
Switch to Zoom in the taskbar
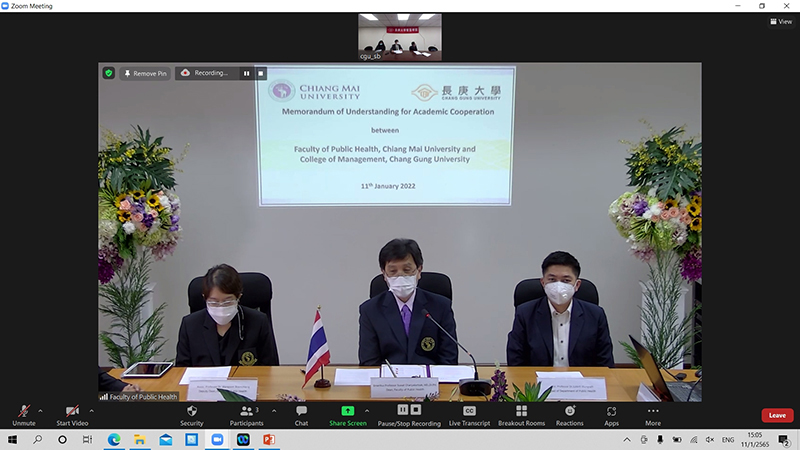(217, 439)
